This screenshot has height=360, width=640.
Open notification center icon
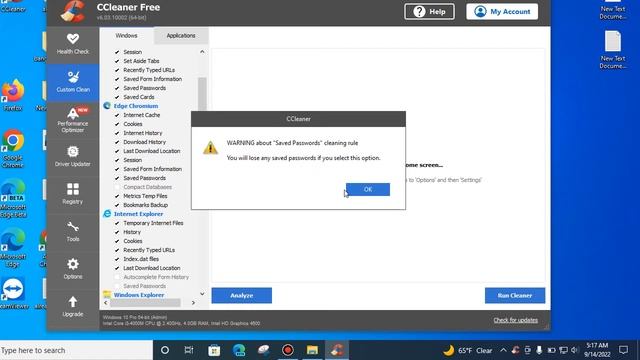(x=623, y=350)
